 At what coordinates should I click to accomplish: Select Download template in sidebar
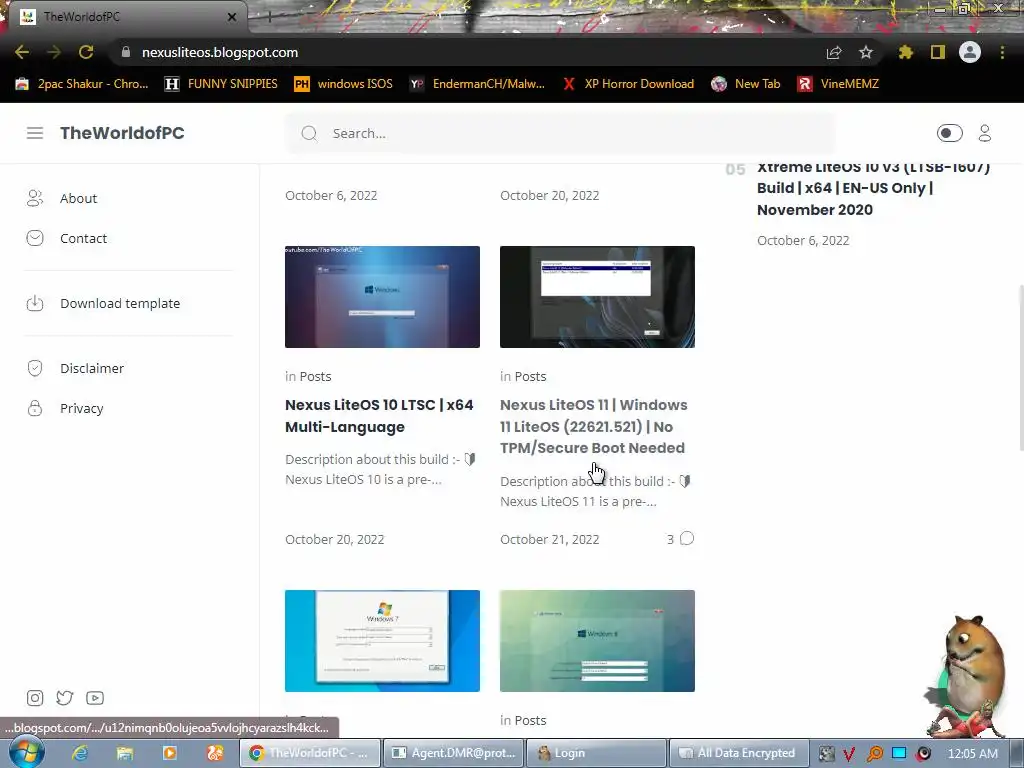(120, 304)
